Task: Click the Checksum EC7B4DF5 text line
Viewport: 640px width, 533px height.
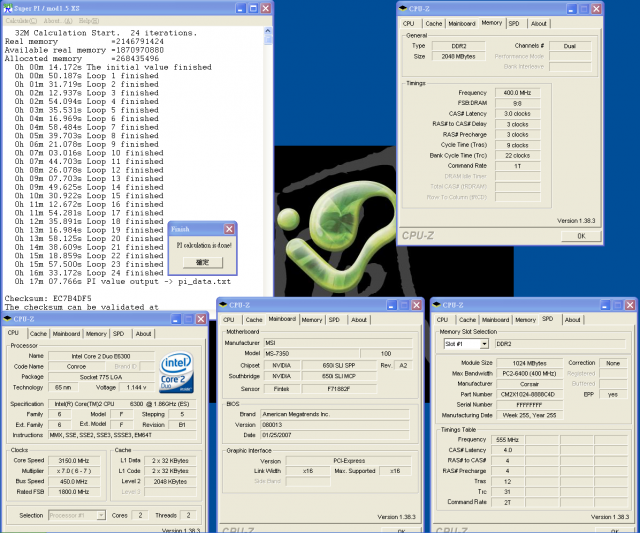Action: (x=48, y=299)
